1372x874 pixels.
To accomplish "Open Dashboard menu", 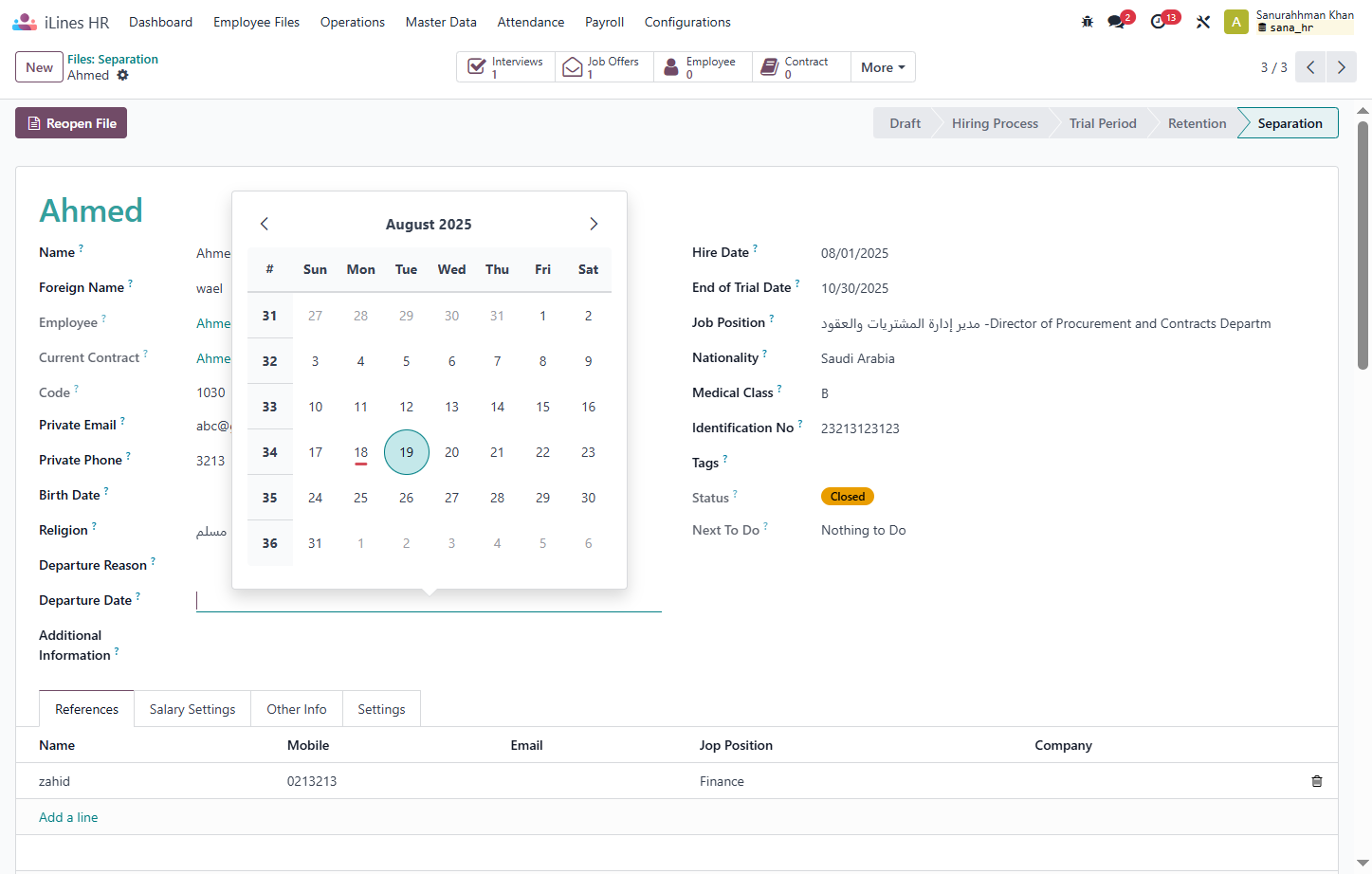I will [160, 22].
